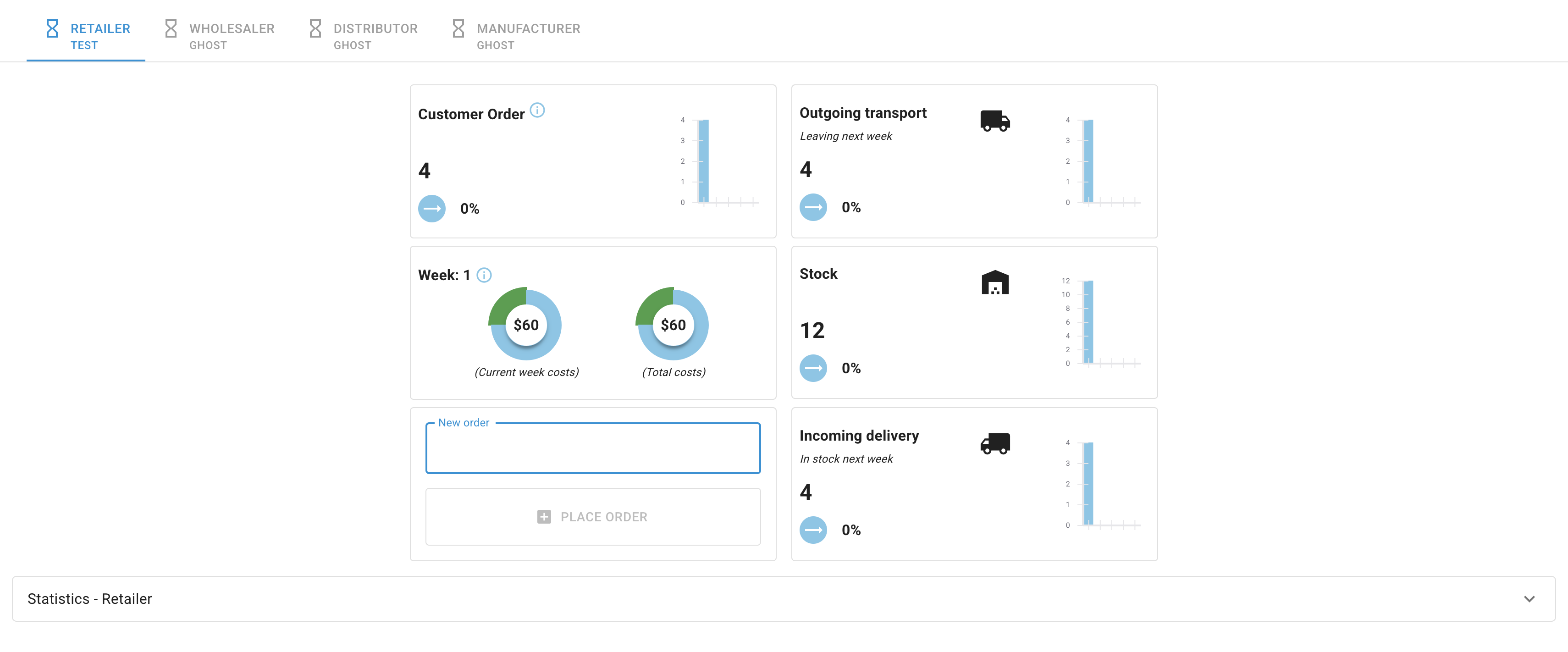The image size is (1568, 652).
Task: Click the Customer Order trend arrow icon
Action: point(431,209)
